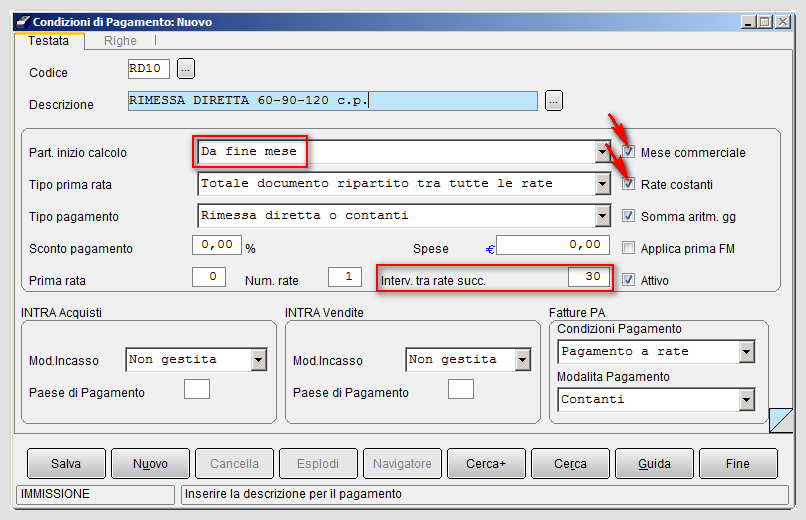Click the Interv. tra rate succ. field

[589, 277]
